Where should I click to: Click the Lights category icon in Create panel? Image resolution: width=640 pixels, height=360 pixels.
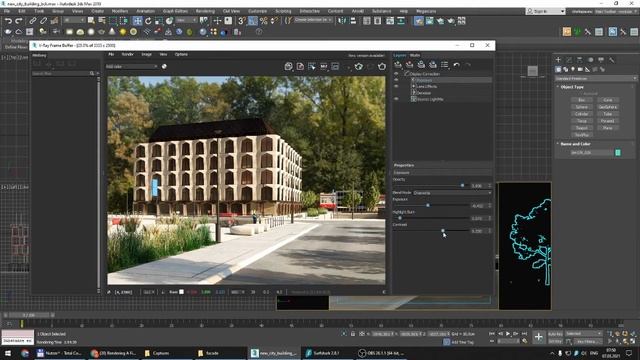click(x=573, y=69)
